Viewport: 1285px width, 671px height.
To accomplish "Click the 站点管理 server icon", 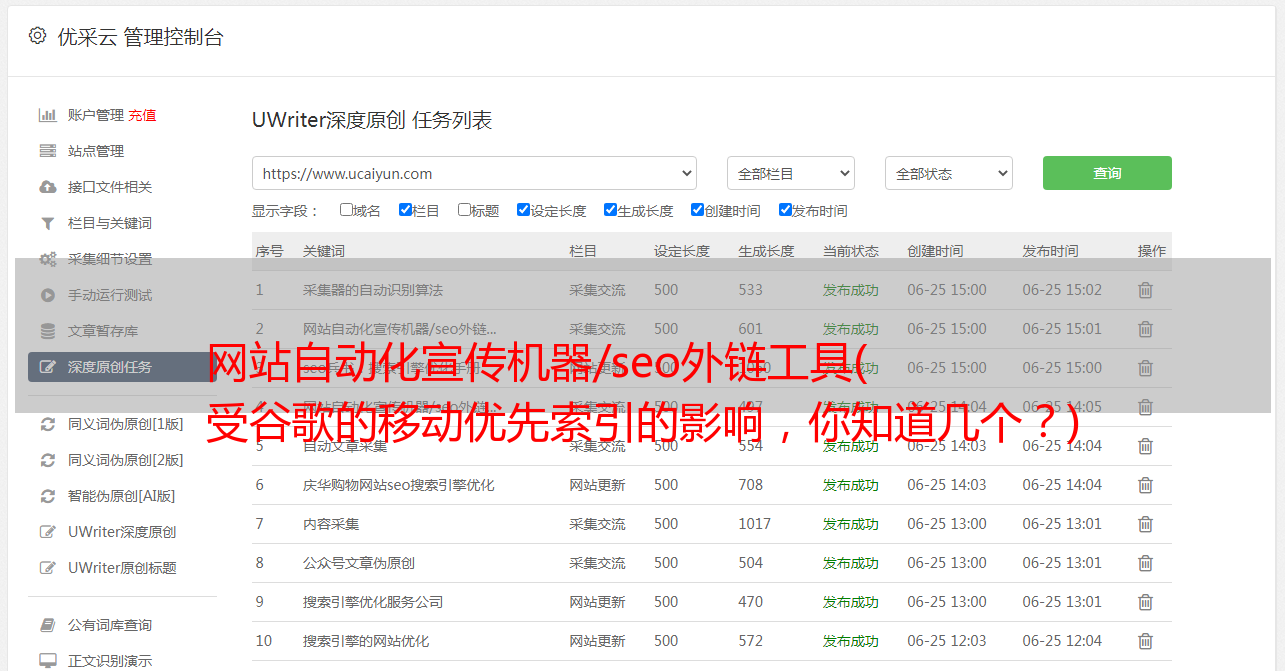I will coord(47,151).
